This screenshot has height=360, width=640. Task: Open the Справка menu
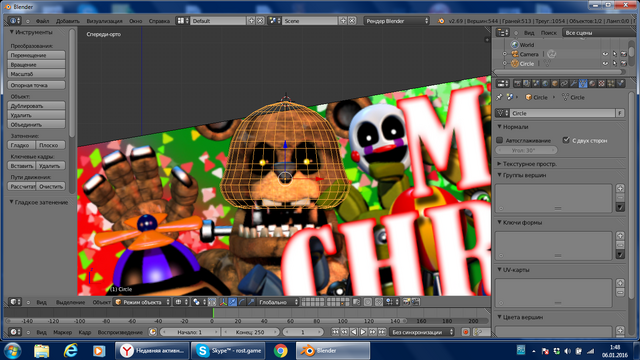[159, 21]
